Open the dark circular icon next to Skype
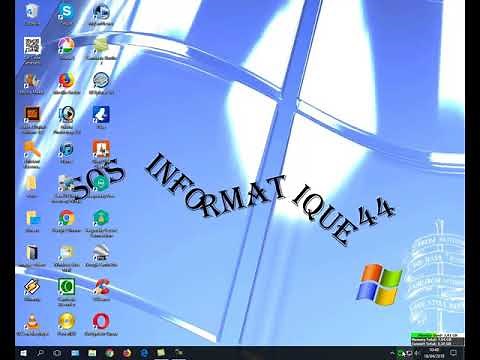 pyautogui.click(x=101, y=12)
